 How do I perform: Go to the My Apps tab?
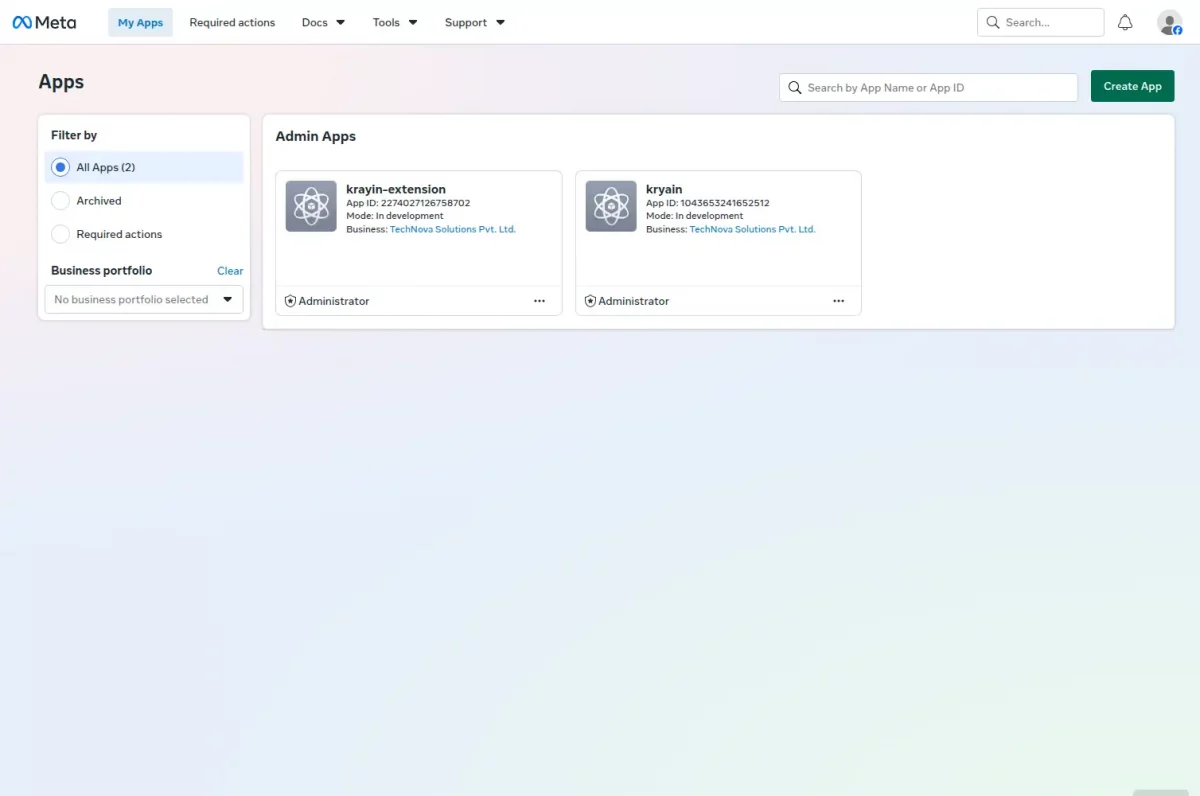click(x=140, y=22)
